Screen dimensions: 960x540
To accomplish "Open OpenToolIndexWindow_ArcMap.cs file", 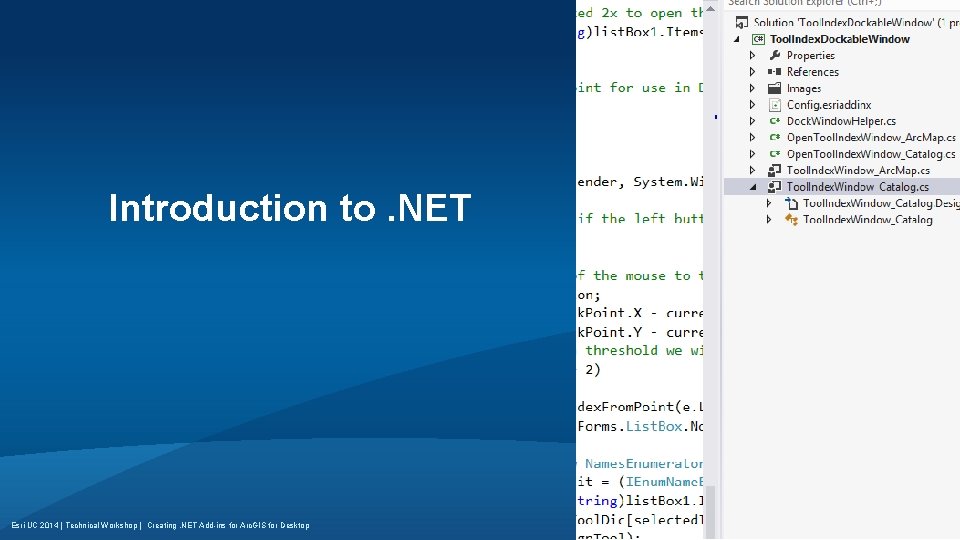I will click(871, 138).
